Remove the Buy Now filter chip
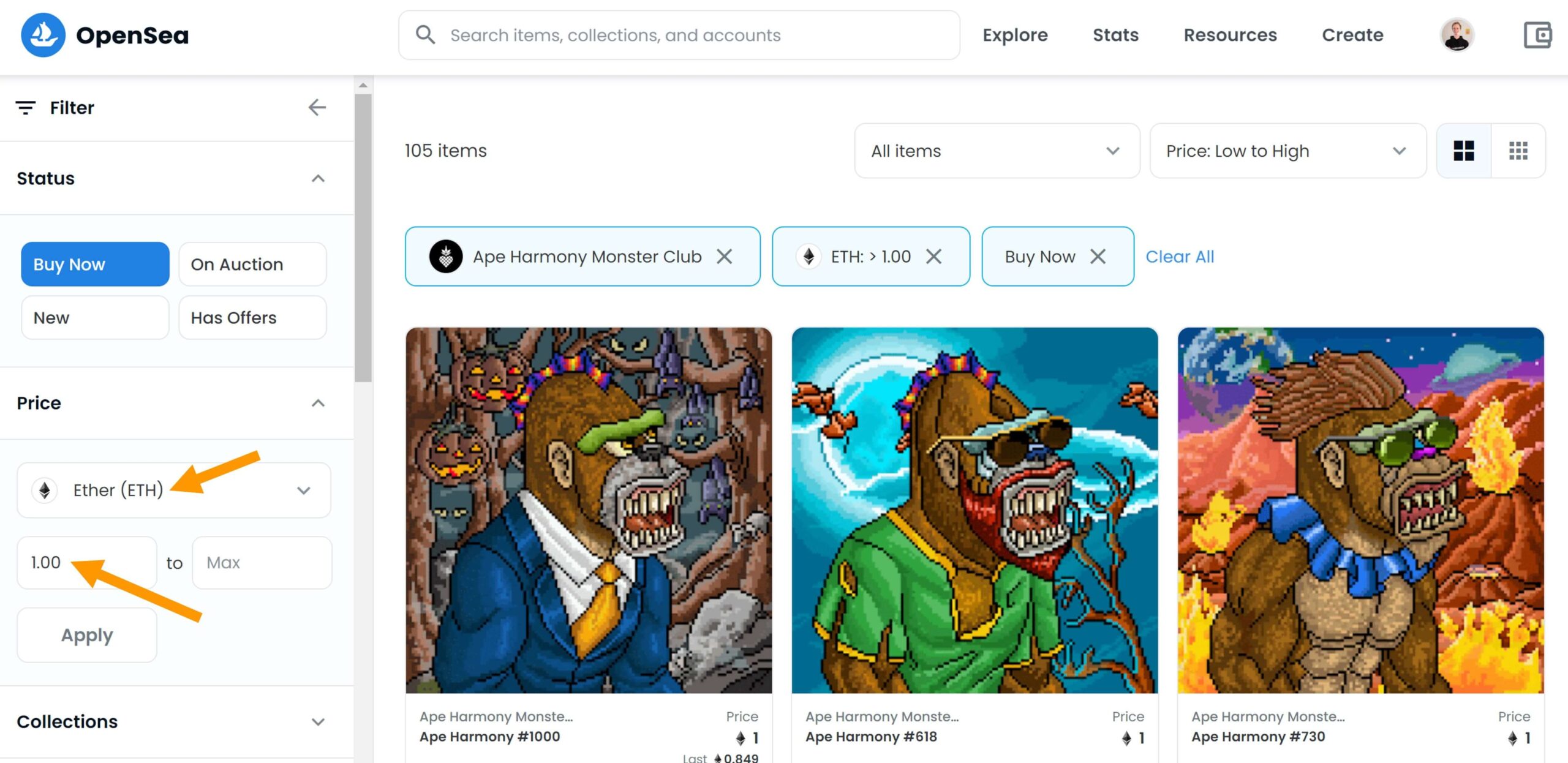The image size is (1568, 763). click(1098, 257)
